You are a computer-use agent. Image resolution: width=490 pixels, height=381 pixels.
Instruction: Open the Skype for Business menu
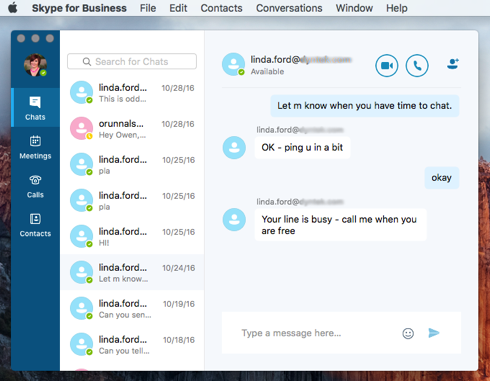point(79,8)
